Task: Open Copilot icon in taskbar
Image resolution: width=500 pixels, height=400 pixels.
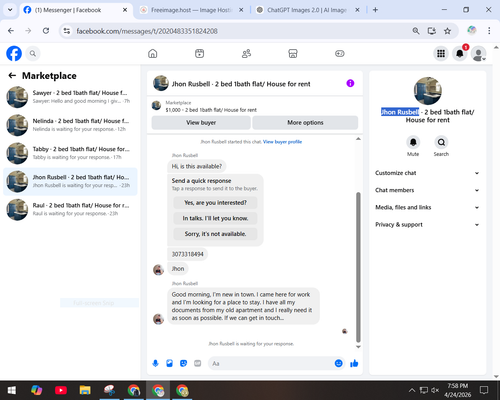Action: pos(36,390)
